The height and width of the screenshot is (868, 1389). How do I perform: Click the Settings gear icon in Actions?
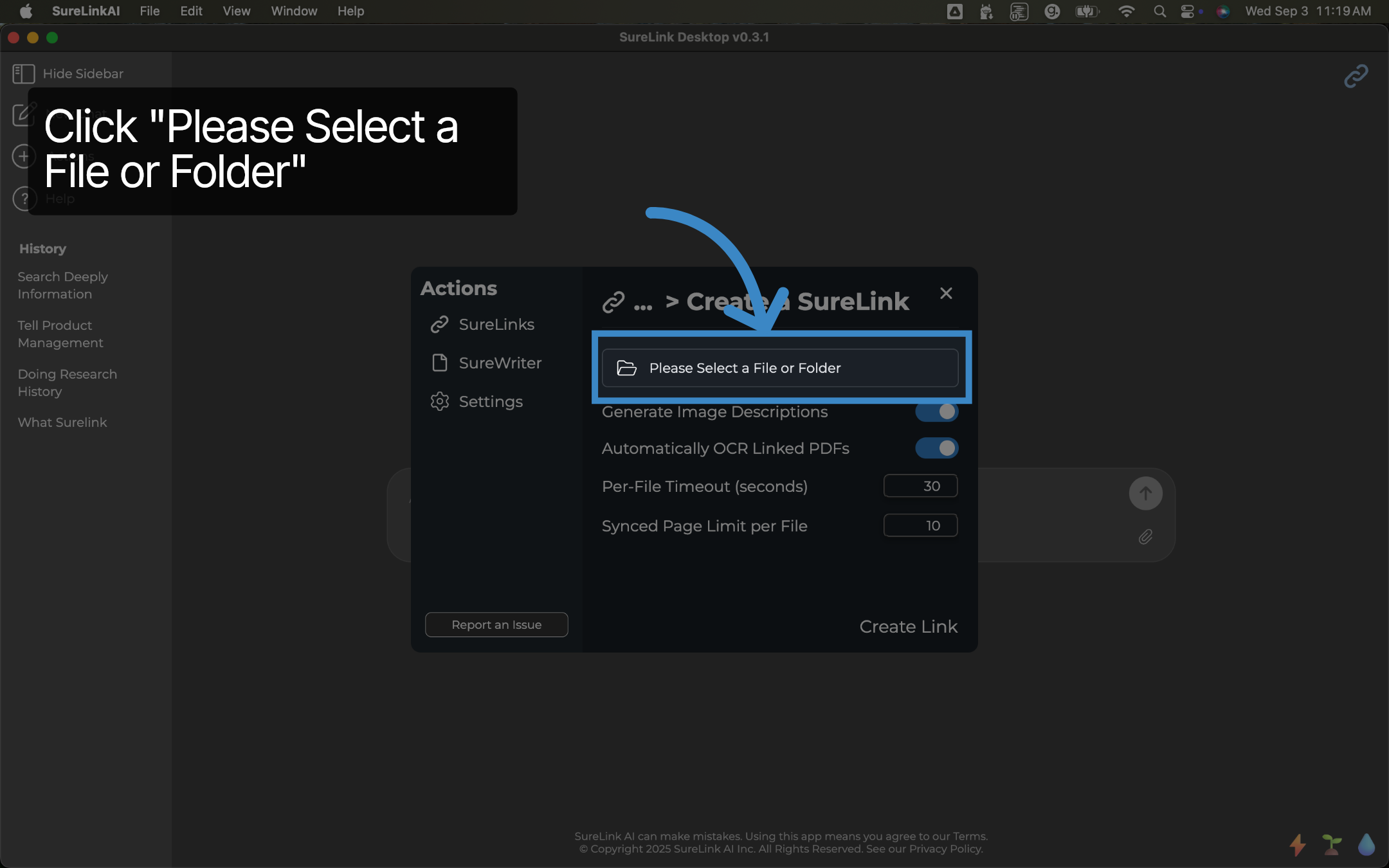pos(439,402)
